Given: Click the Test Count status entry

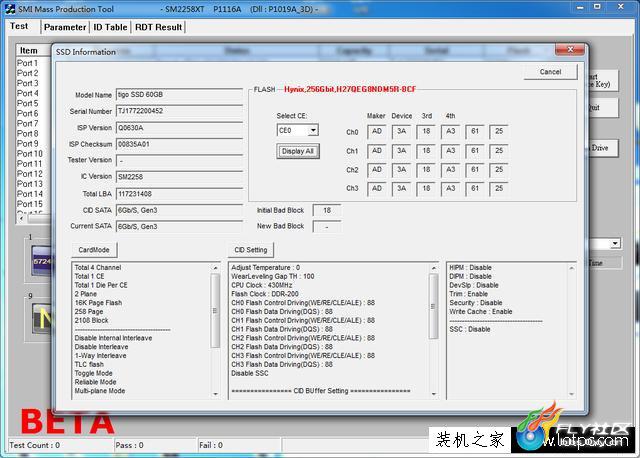Looking at the screenshot, I should tap(35, 445).
